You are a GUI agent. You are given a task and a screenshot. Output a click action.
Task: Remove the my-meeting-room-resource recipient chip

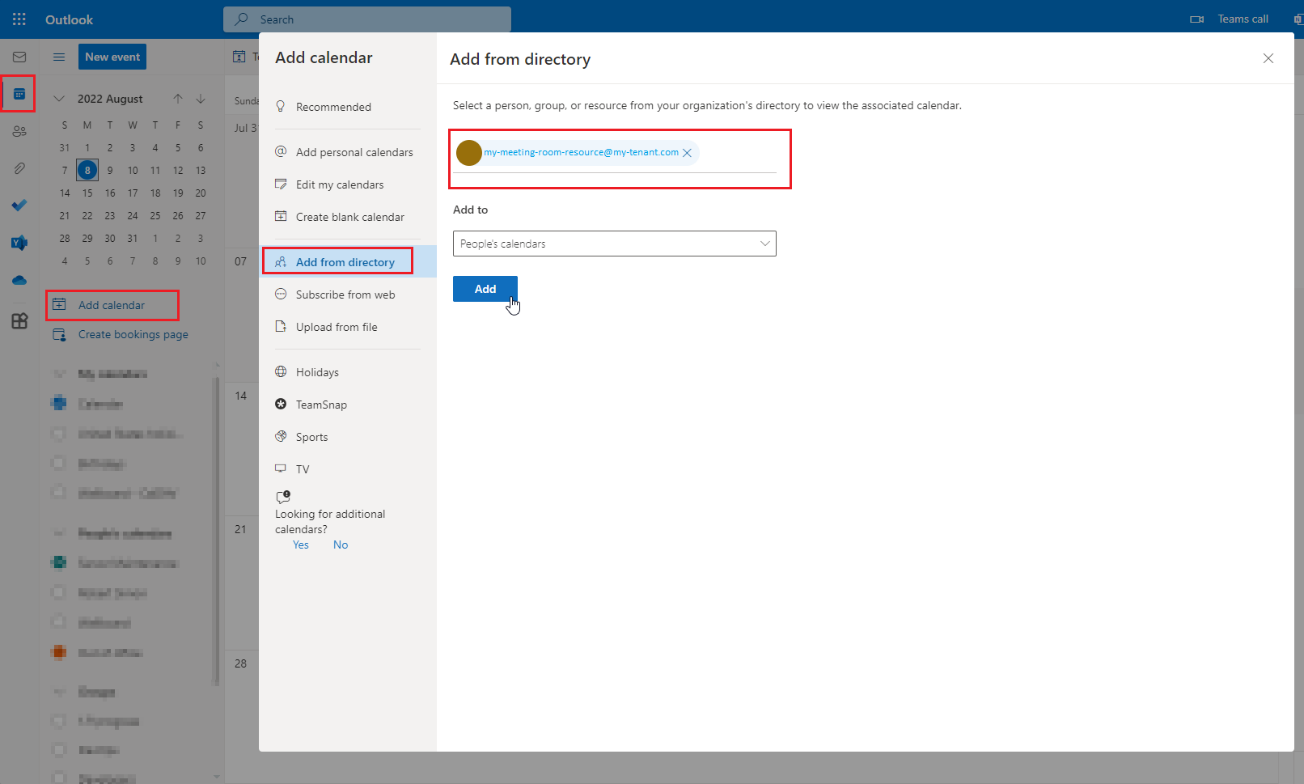pyautogui.click(x=687, y=153)
